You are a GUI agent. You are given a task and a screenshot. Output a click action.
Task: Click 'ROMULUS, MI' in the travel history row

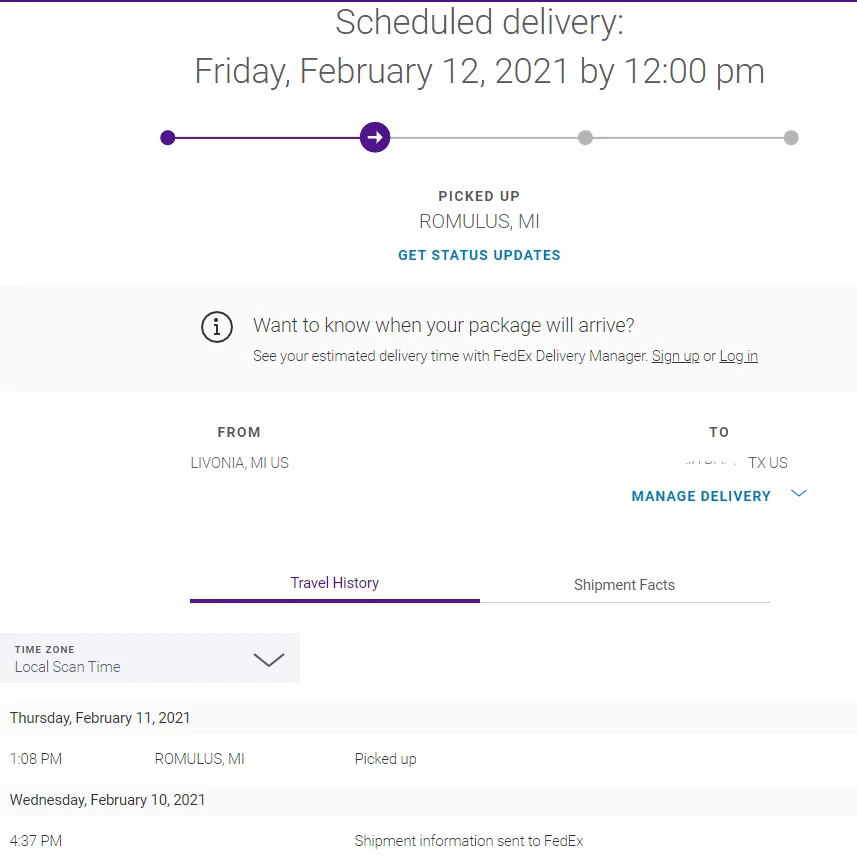pyautogui.click(x=199, y=759)
